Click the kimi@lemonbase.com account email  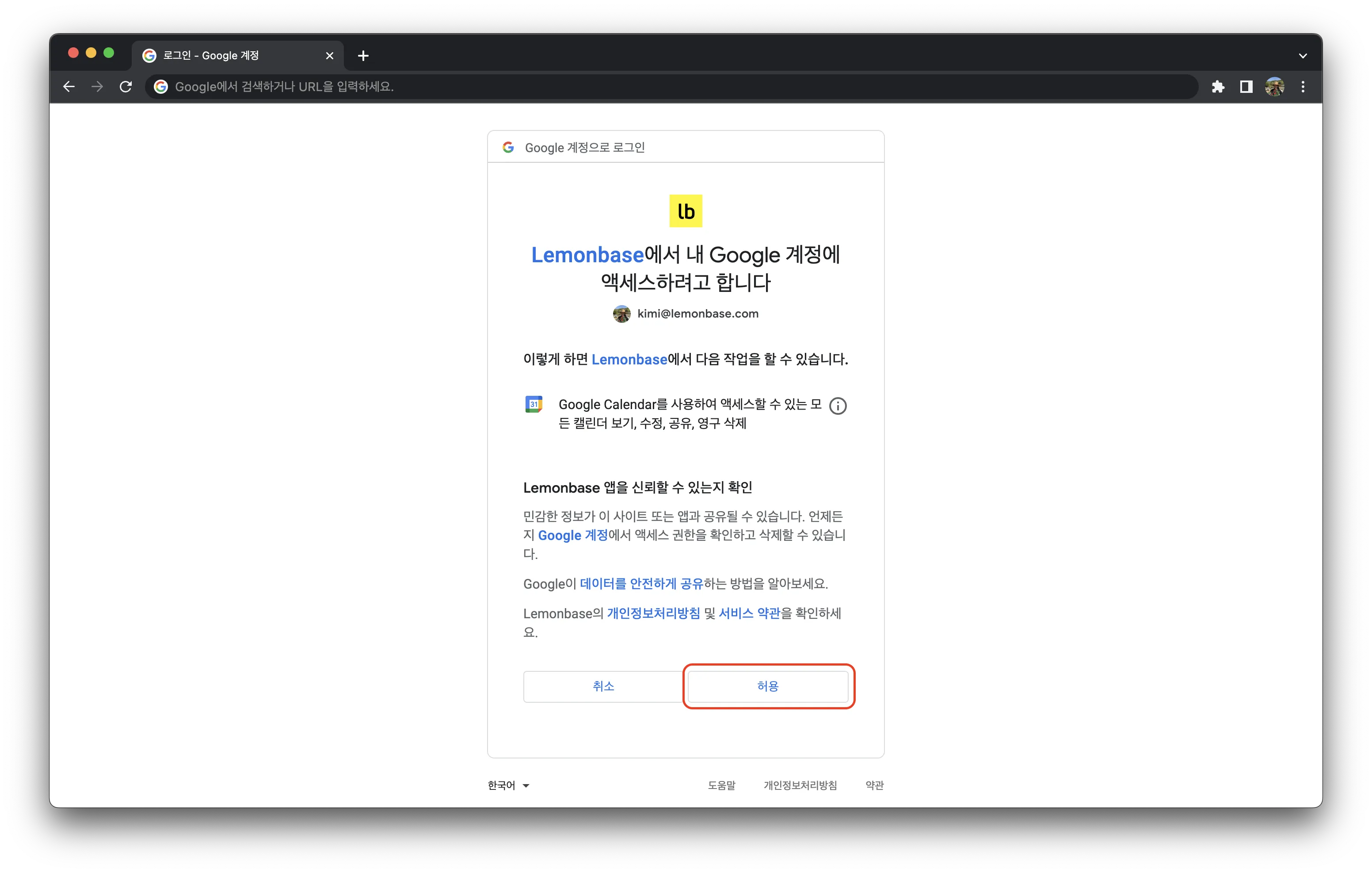pyautogui.click(x=698, y=314)
